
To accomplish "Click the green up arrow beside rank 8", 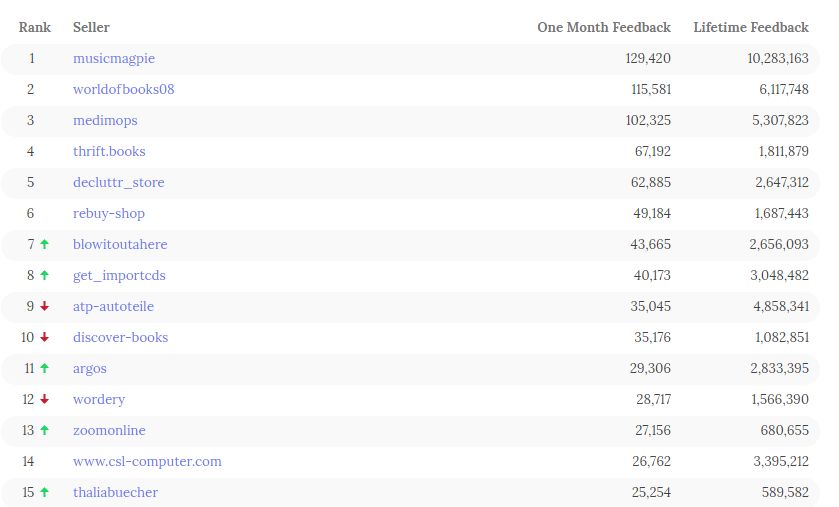I will click(44, 275).
